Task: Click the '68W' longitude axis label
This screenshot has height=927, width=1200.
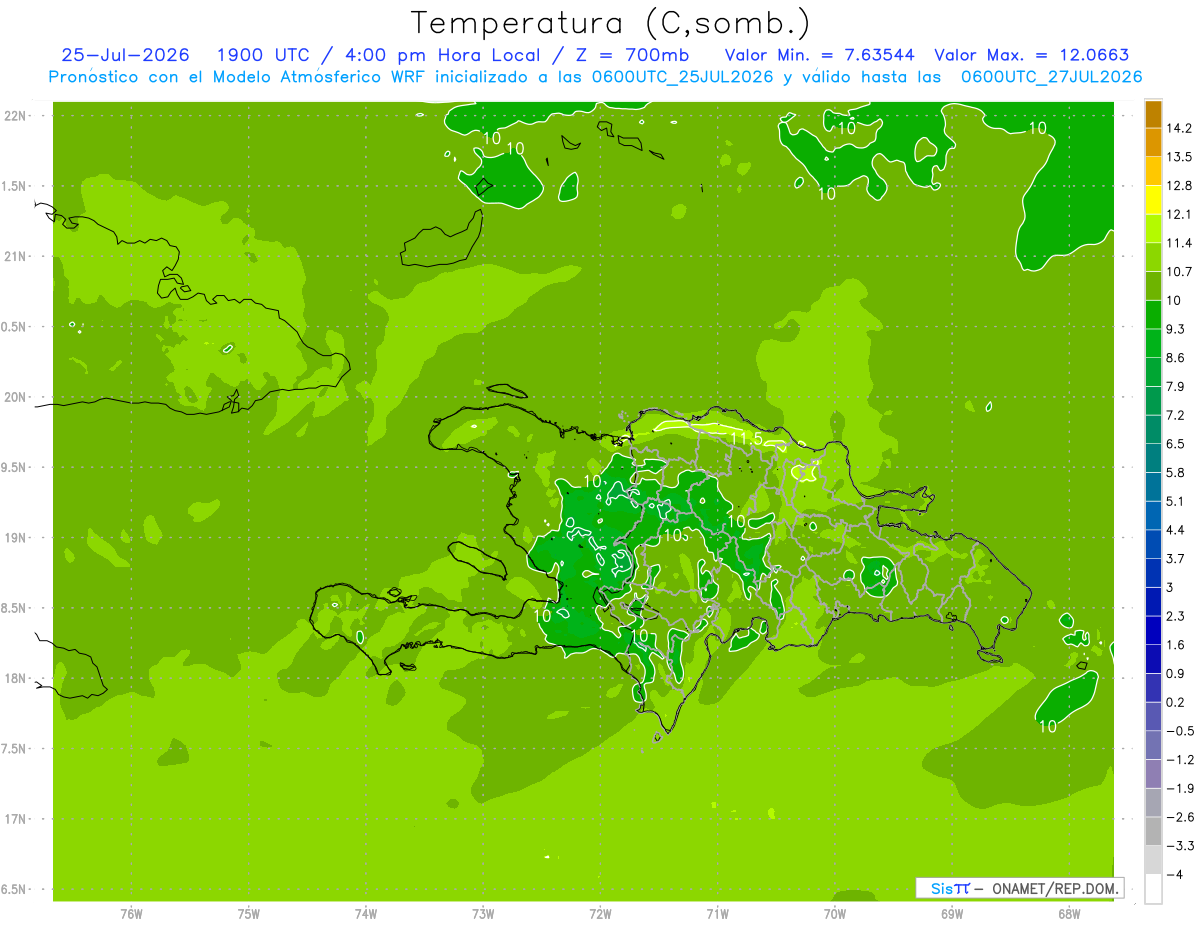Action: pos(1069,913)
